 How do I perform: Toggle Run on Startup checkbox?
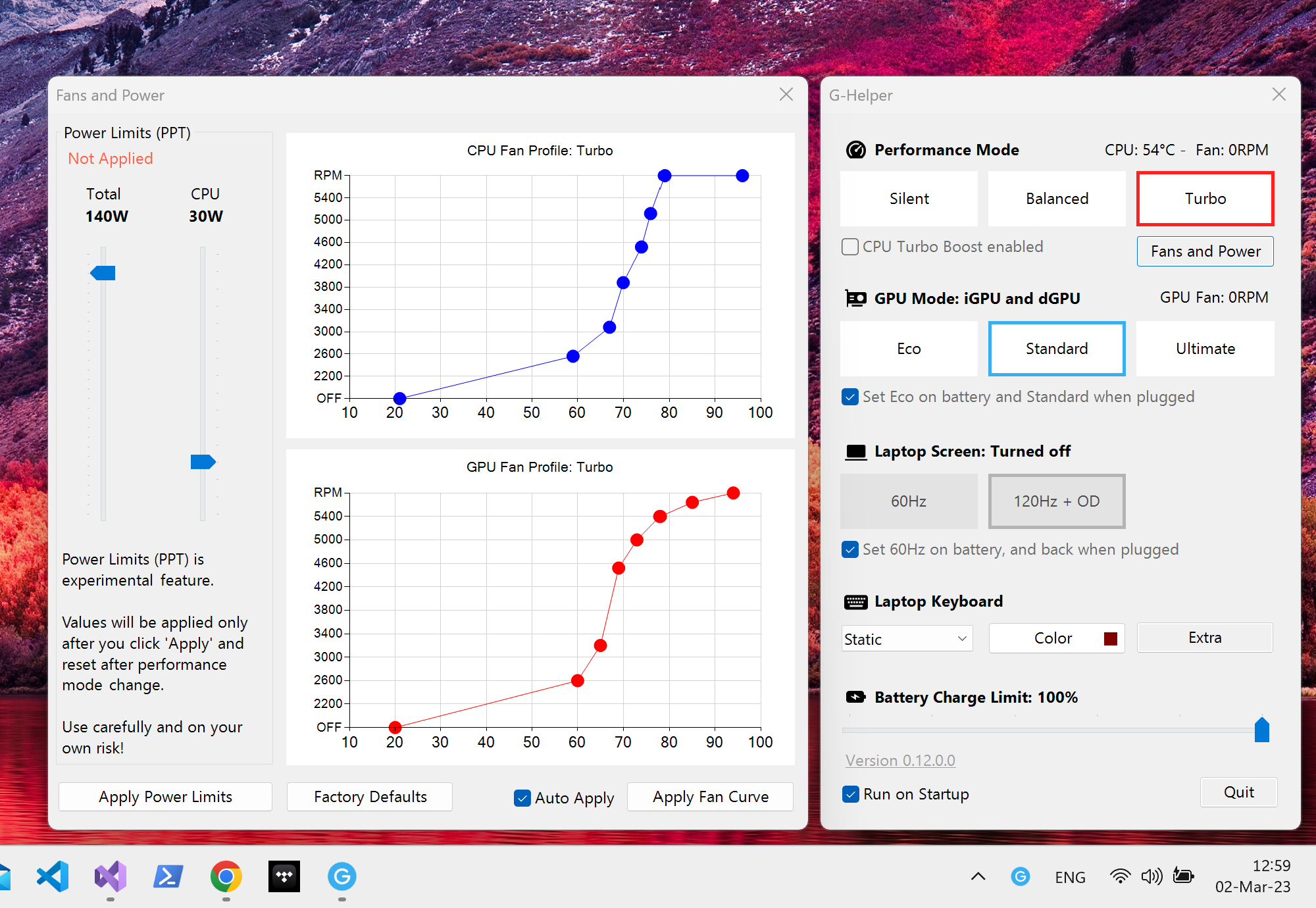click(x=851, y=794)
